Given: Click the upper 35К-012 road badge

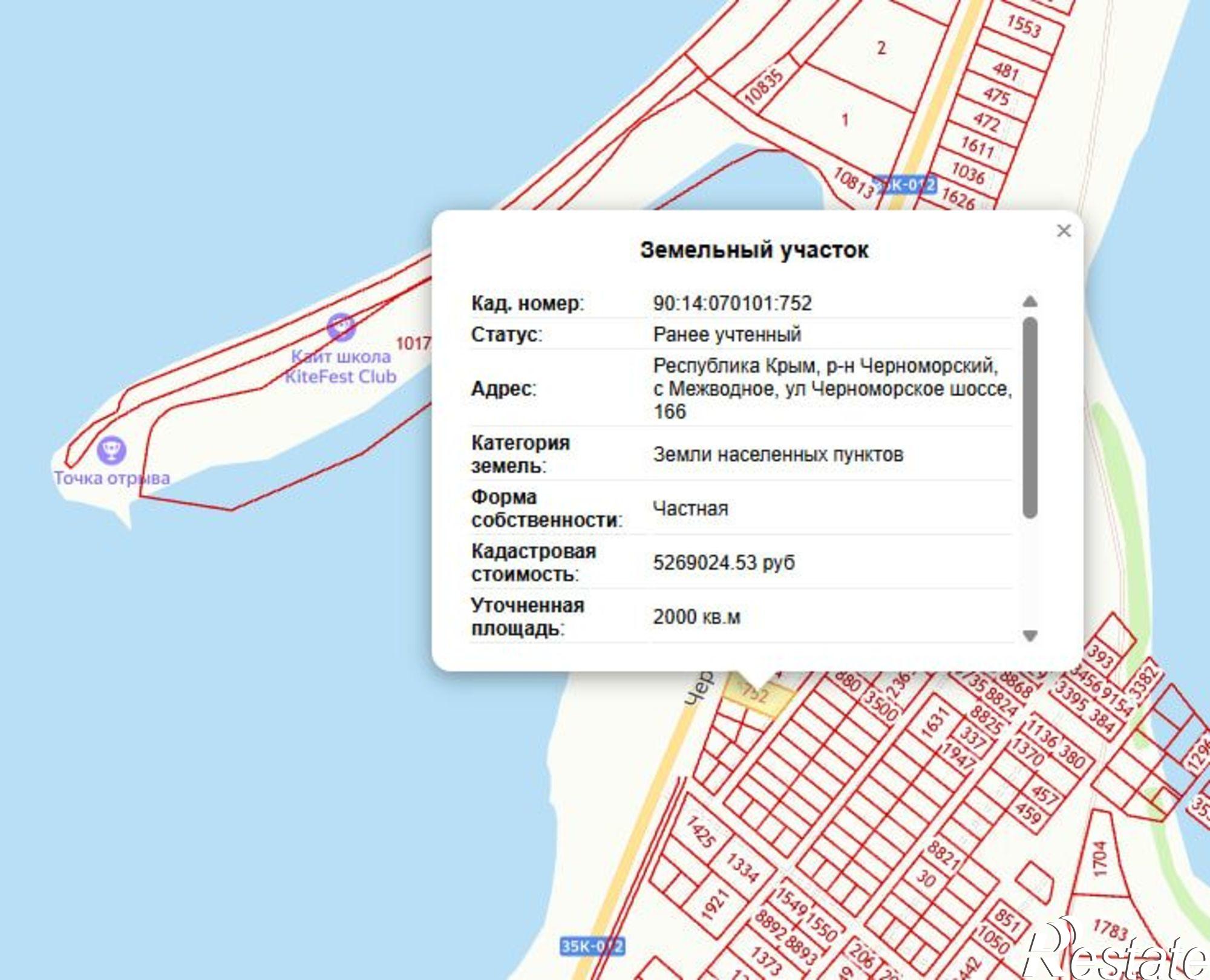Looking at the screenshot, I should (906, 185).
